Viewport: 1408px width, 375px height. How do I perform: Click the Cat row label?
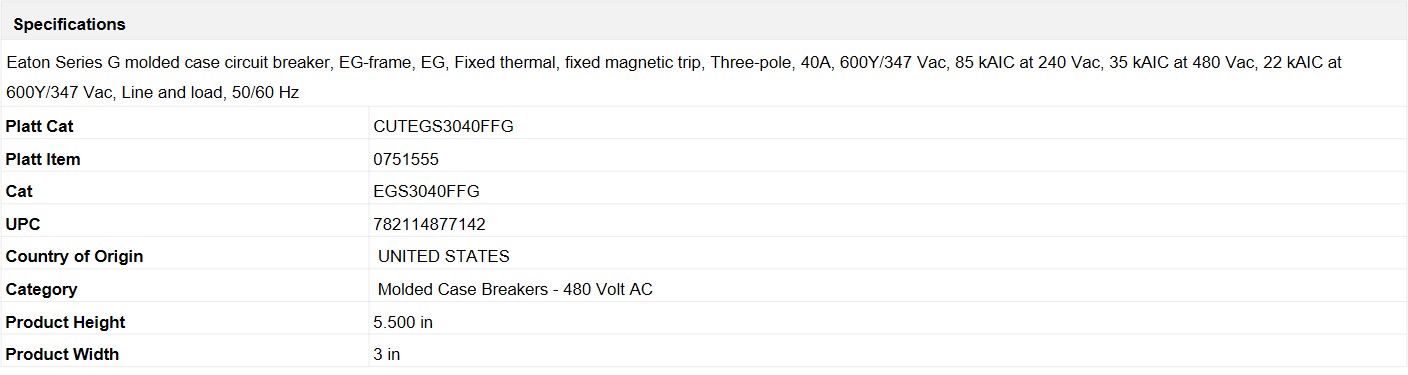pos(19,191)
